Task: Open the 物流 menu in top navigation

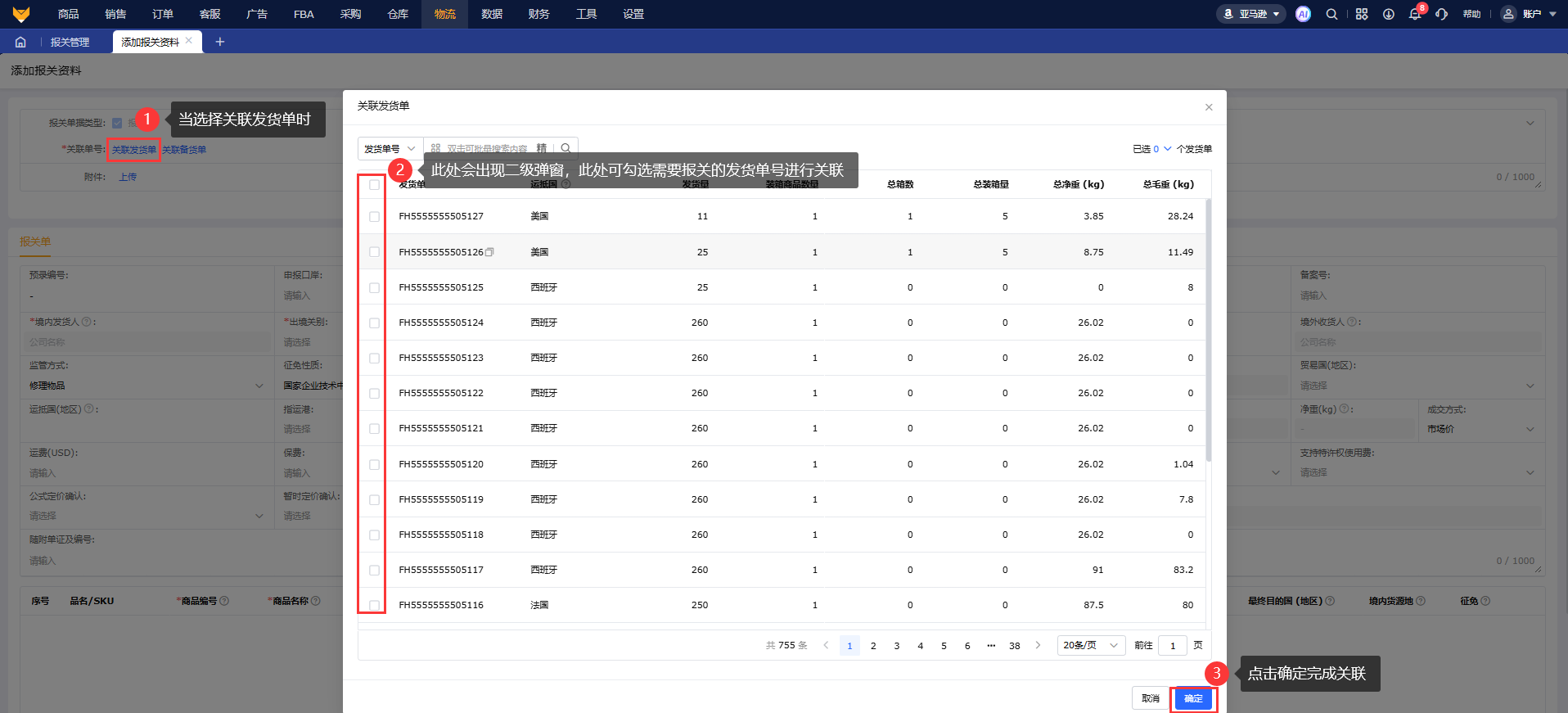Action: pos(444,14)
